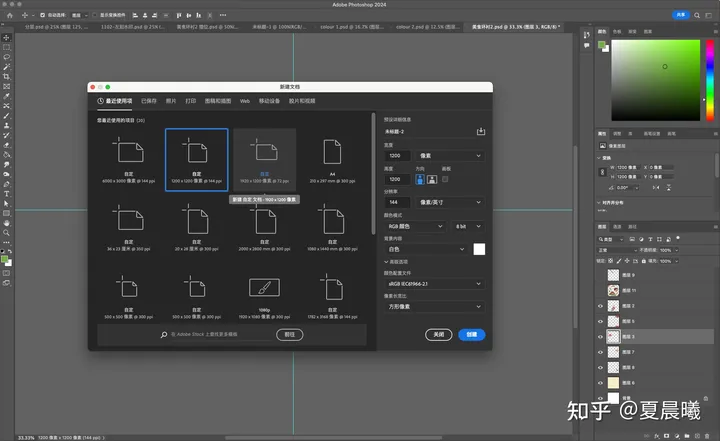Select the Eyedropper tool

click(6, 96)
